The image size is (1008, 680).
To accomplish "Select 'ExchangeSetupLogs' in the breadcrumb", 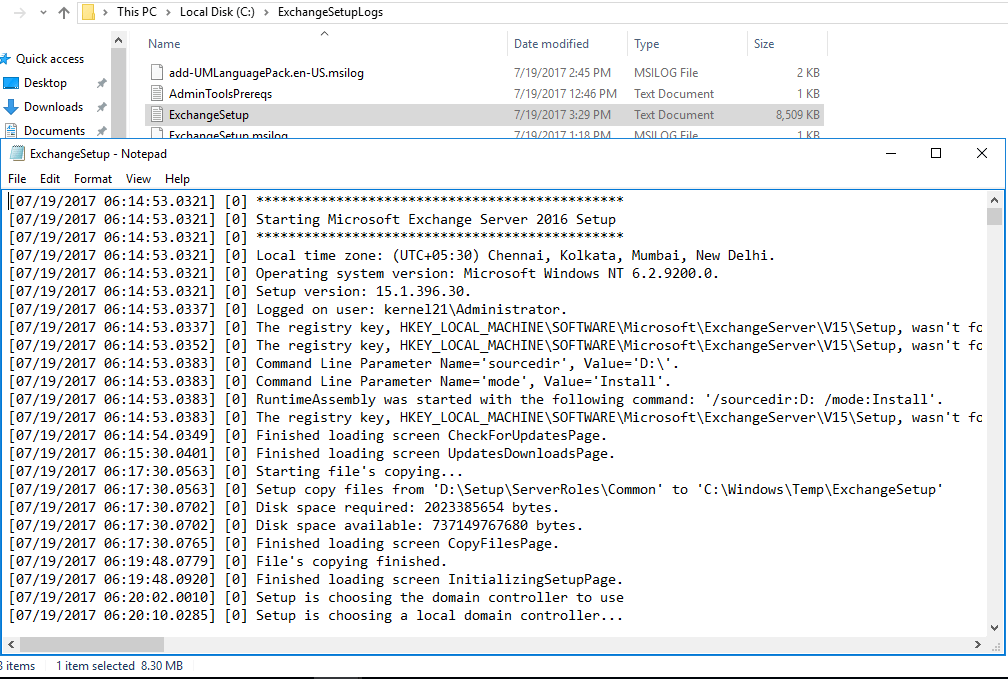I will [x=330, y=12].
